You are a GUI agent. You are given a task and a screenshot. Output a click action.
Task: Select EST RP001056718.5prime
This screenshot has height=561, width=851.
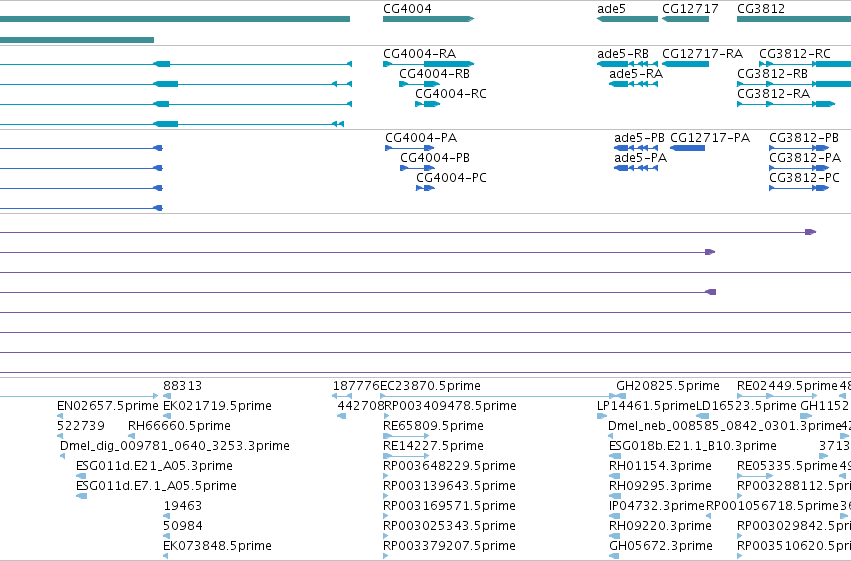point(709,516)
